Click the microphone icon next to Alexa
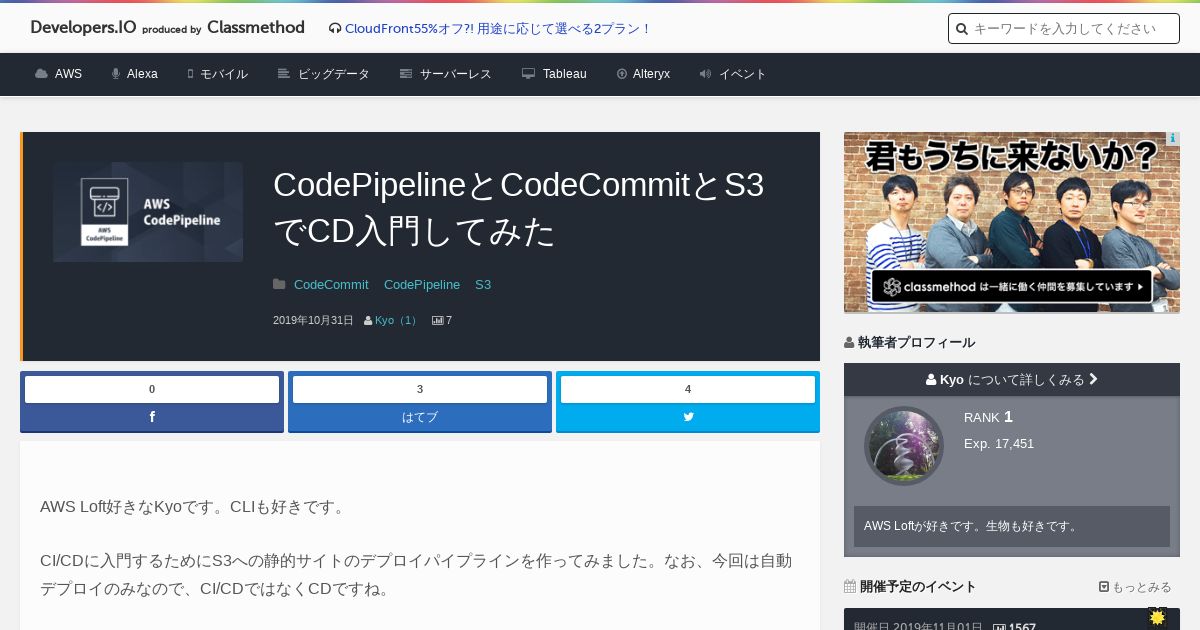The width and height of the screenshot is (1200, 630). (x=116, y=74)
